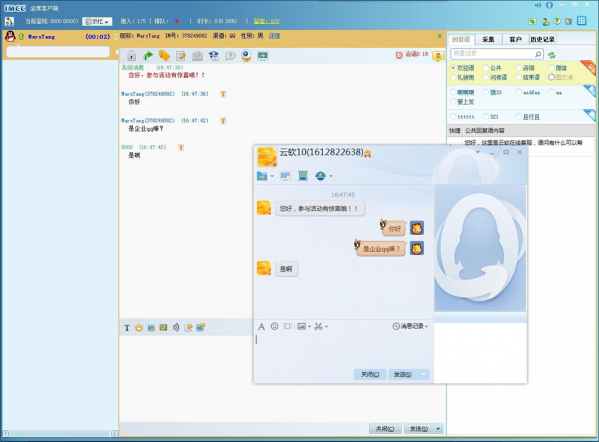This screenshot has height=442, width=599.
Task: Click the font "A" icon in QQ popup
Action: [x=261, y=326]
